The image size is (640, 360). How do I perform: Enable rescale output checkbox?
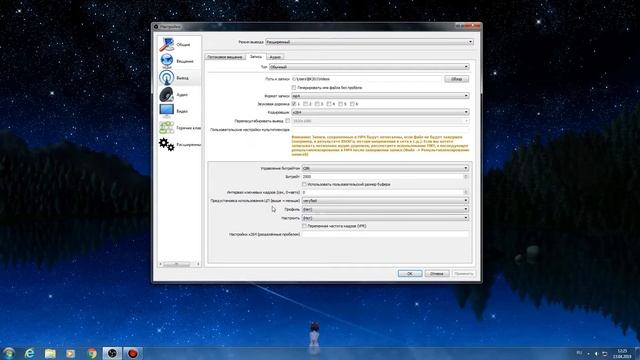tap(288, 121)
